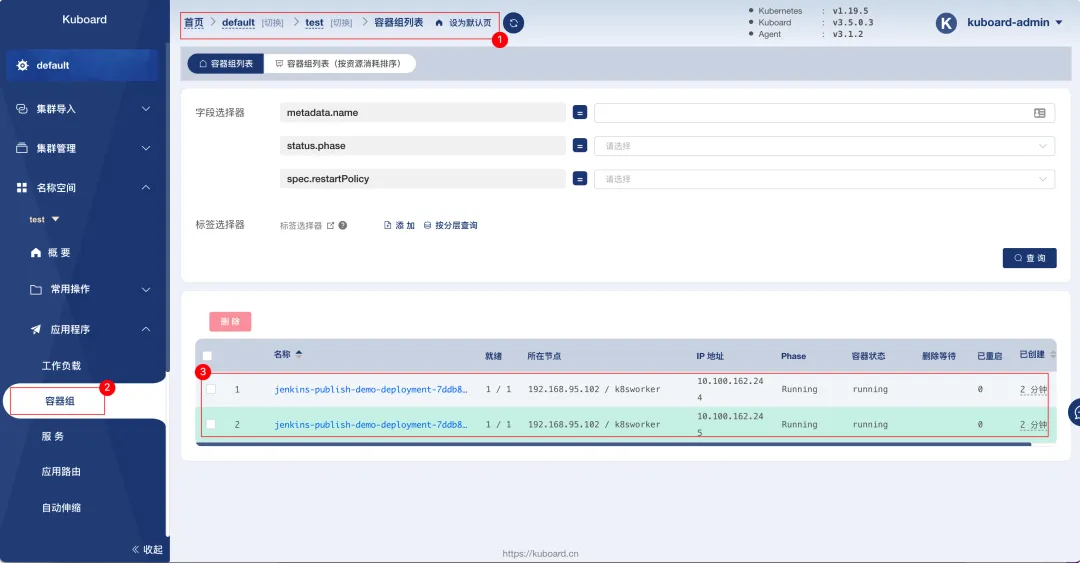This screenshot has width=1080, height=563.
Task: Click the 查询 search button
Action: point(1030,258)
